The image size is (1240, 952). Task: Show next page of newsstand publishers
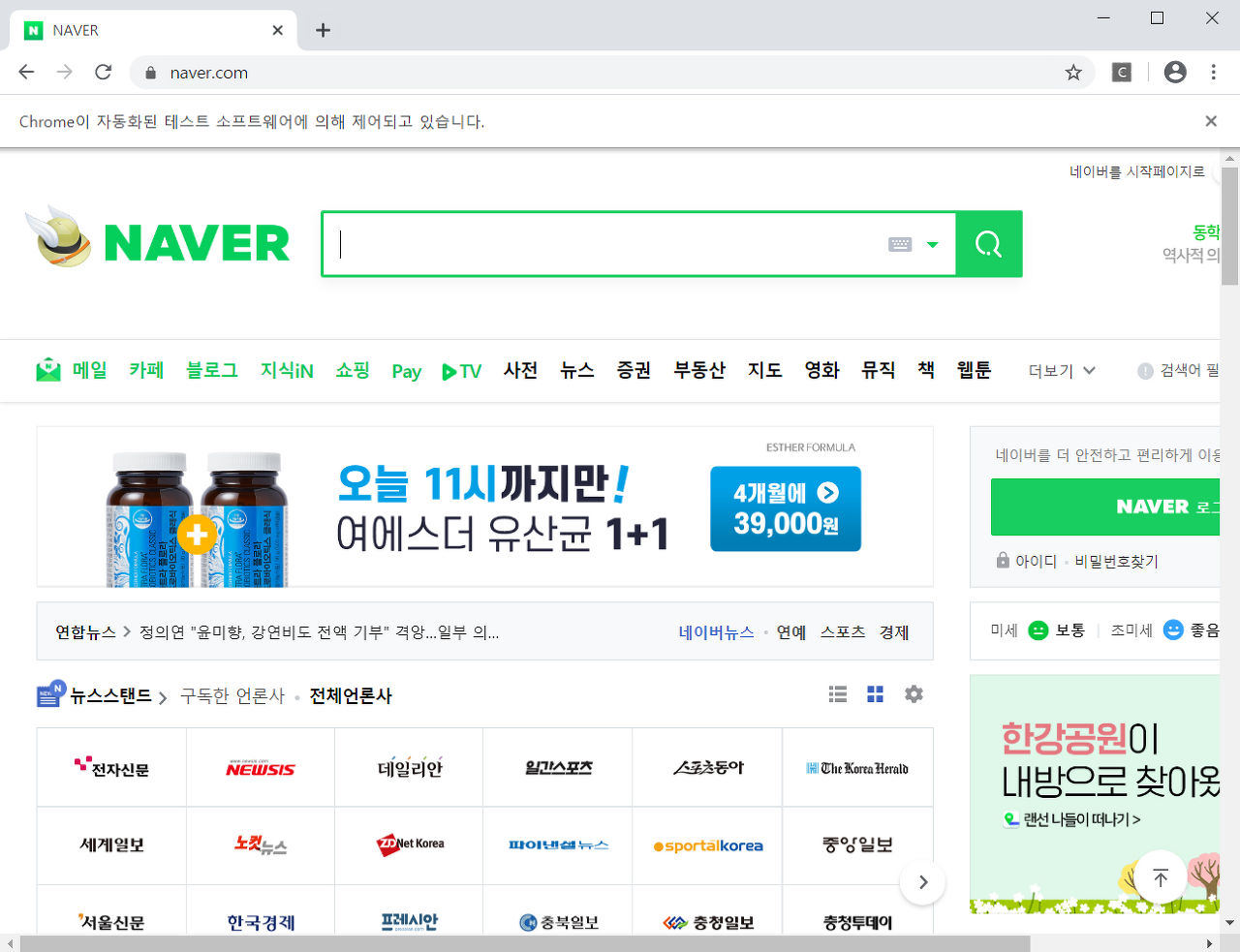click(x=922, y=881)
